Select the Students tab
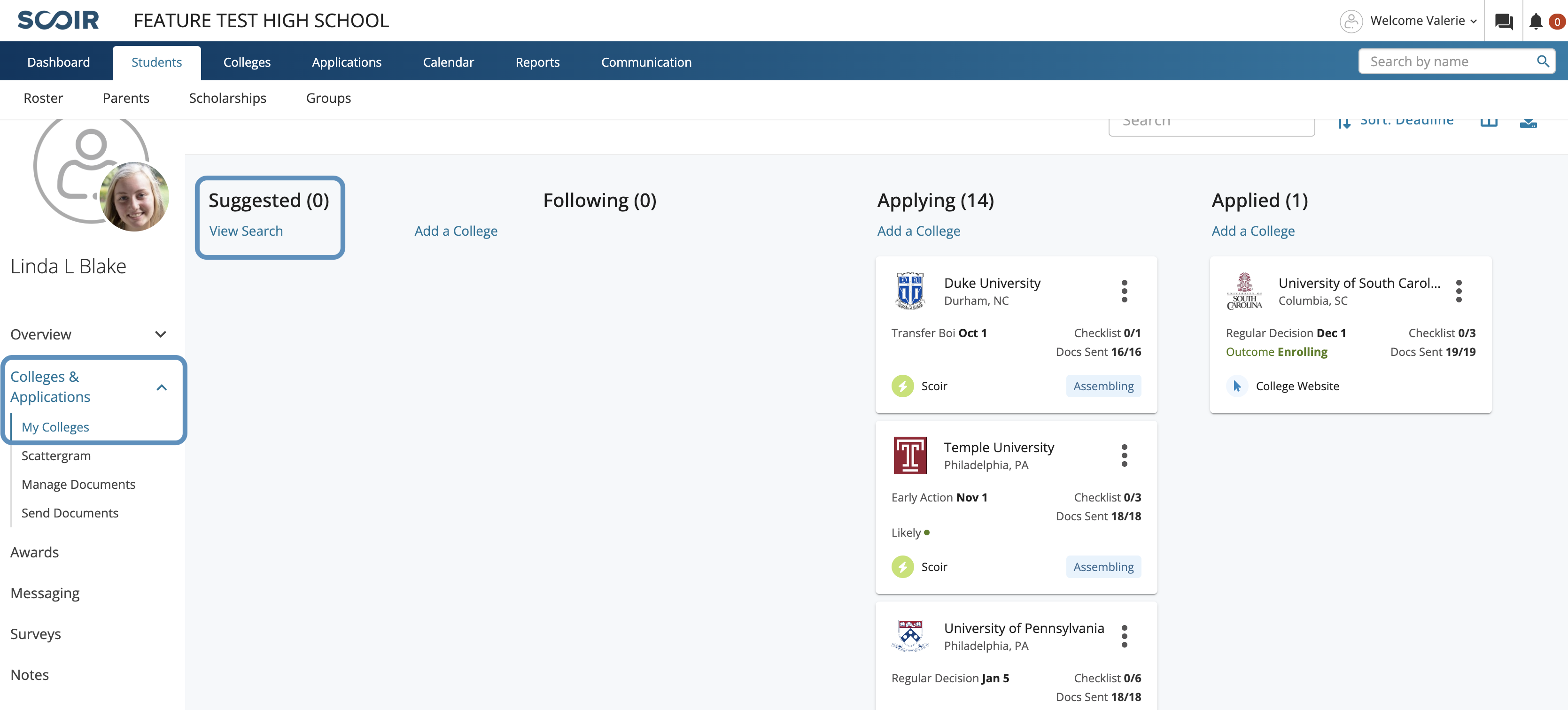The width and height of the screenshot is (1568, 710). click(x=156, y=62)
